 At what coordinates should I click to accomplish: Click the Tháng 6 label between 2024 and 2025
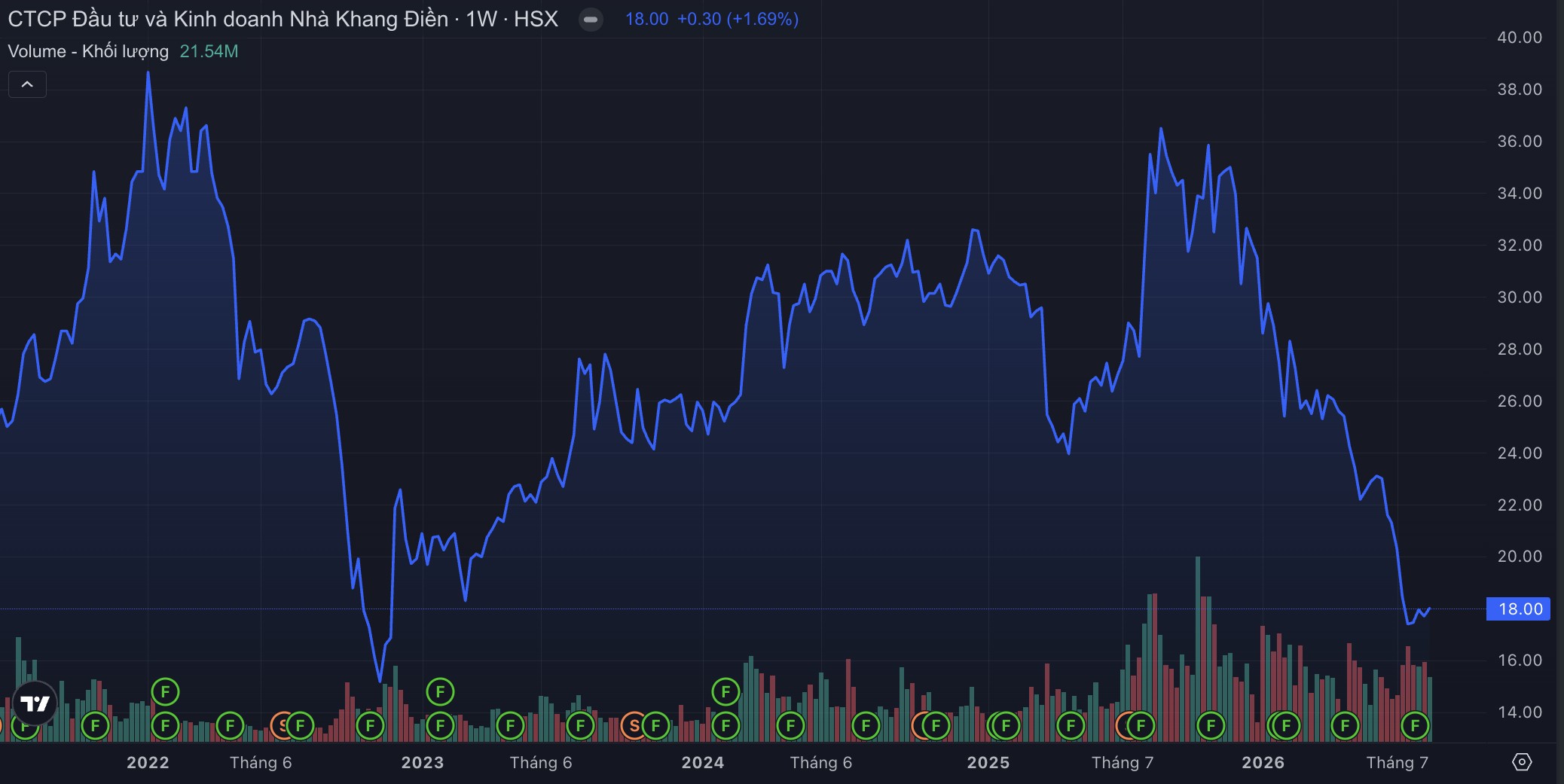pyautogui.click(x=821, y=762)
